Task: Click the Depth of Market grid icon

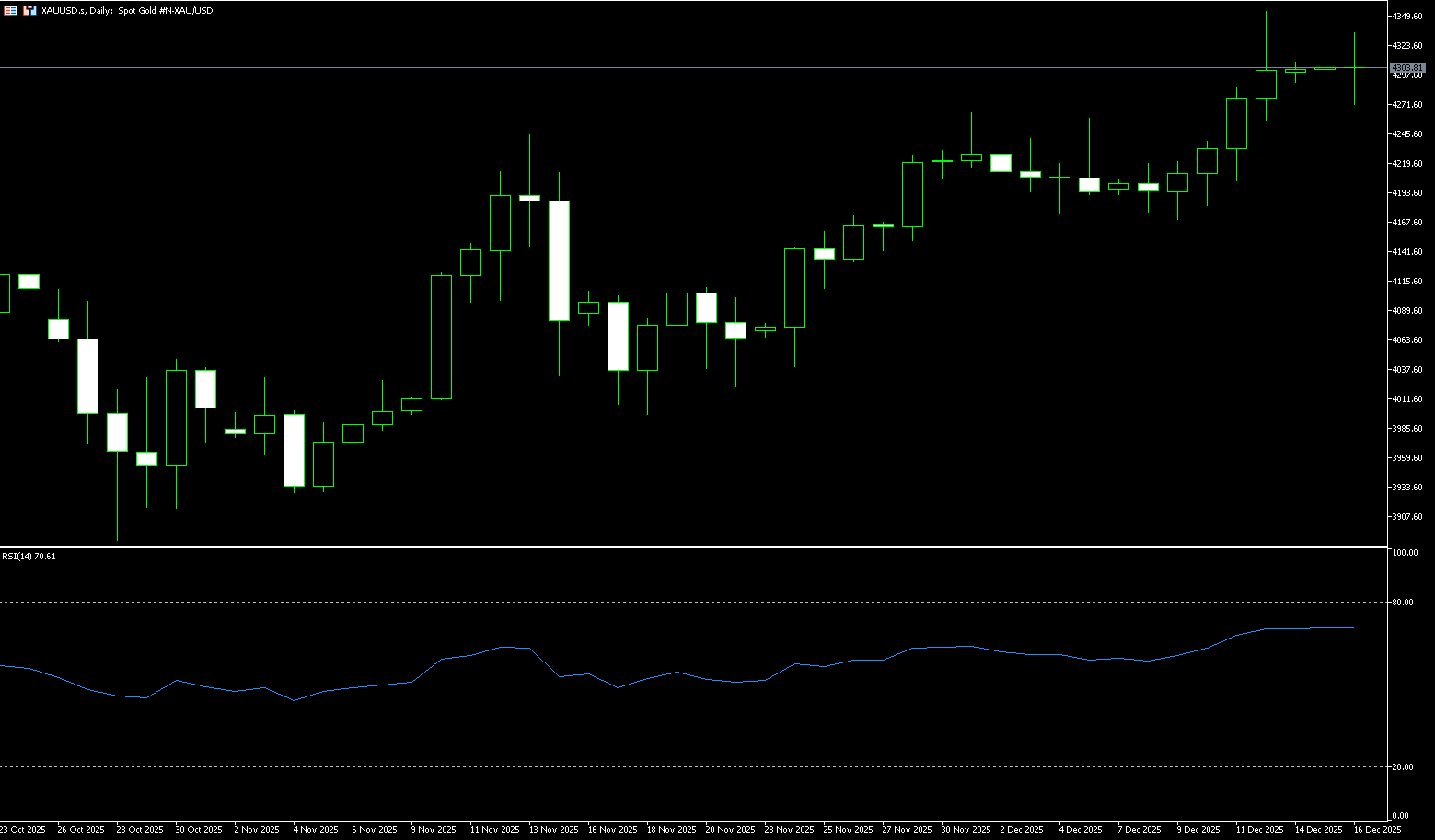Action: pyautogui.click(x=10, y=10)
